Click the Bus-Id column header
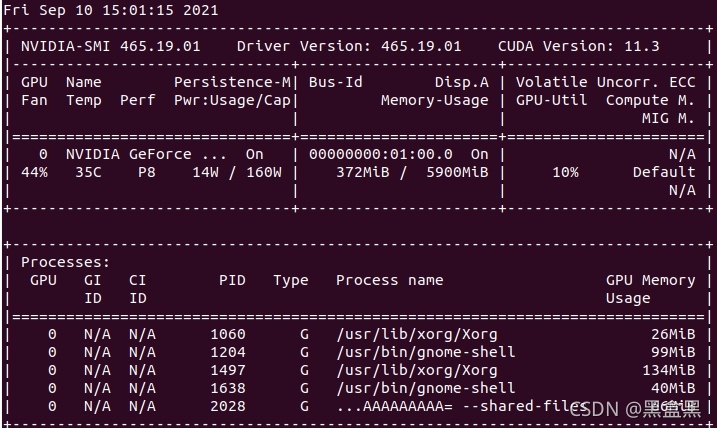The image size is (717, 428). click(x=336, y=82)
